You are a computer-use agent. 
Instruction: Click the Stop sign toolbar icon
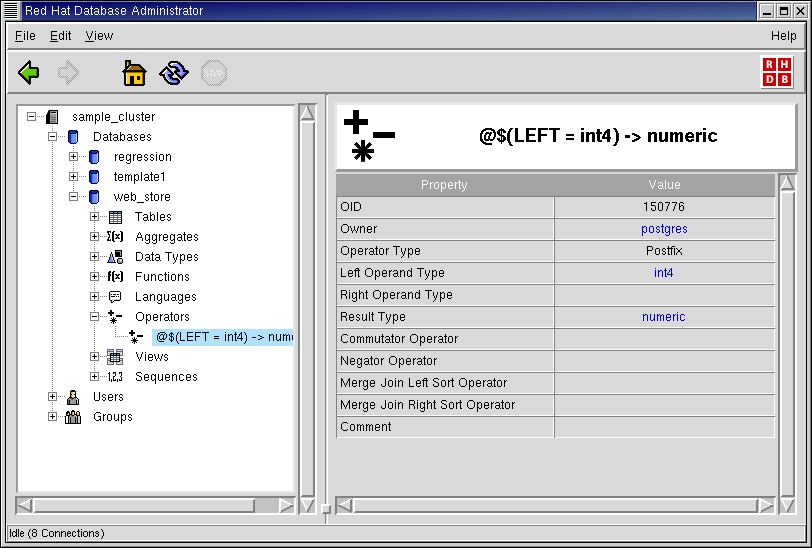click(214, 73)
